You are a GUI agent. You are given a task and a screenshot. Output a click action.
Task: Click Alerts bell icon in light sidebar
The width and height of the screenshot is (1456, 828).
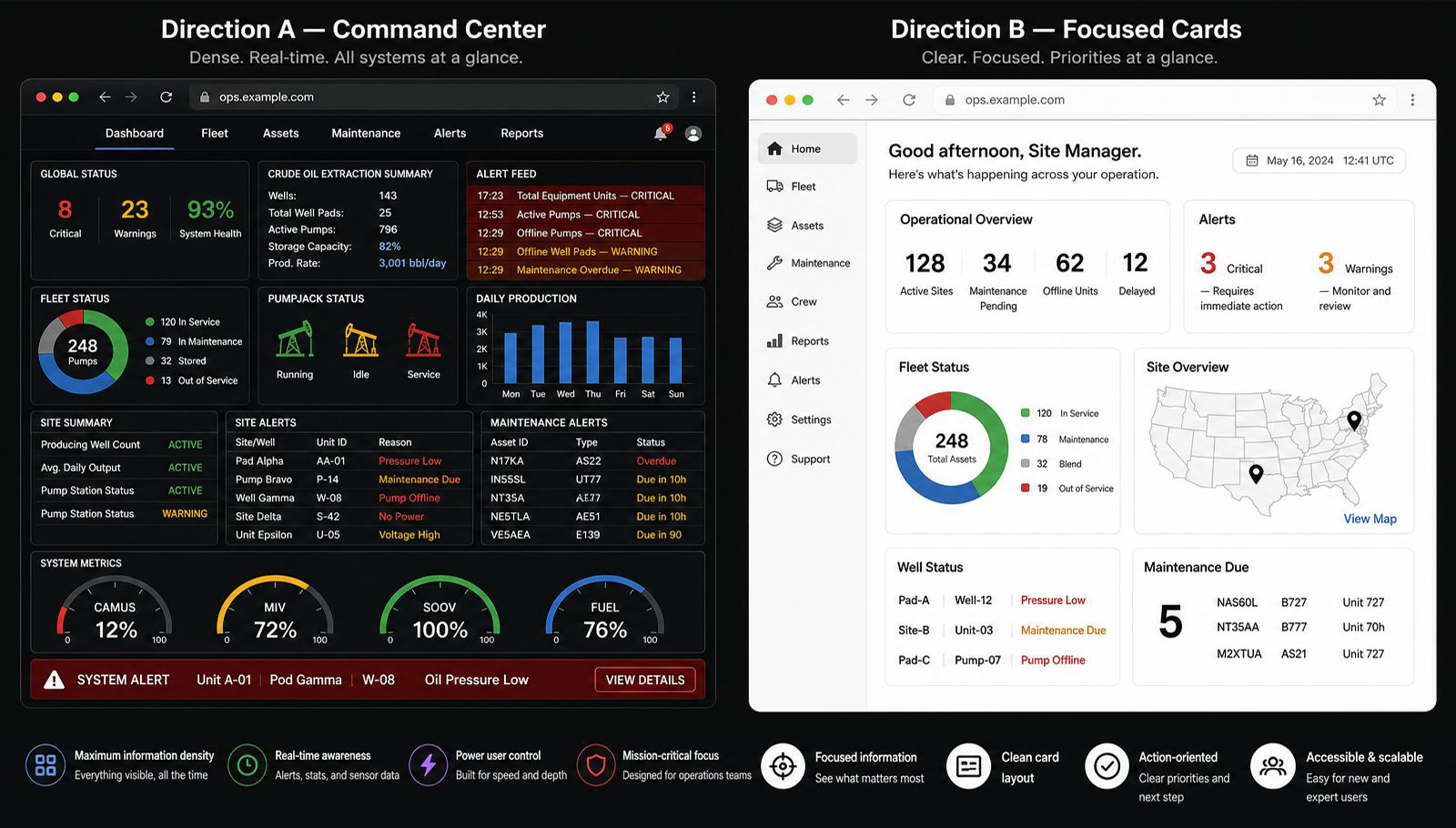point(775,380)
